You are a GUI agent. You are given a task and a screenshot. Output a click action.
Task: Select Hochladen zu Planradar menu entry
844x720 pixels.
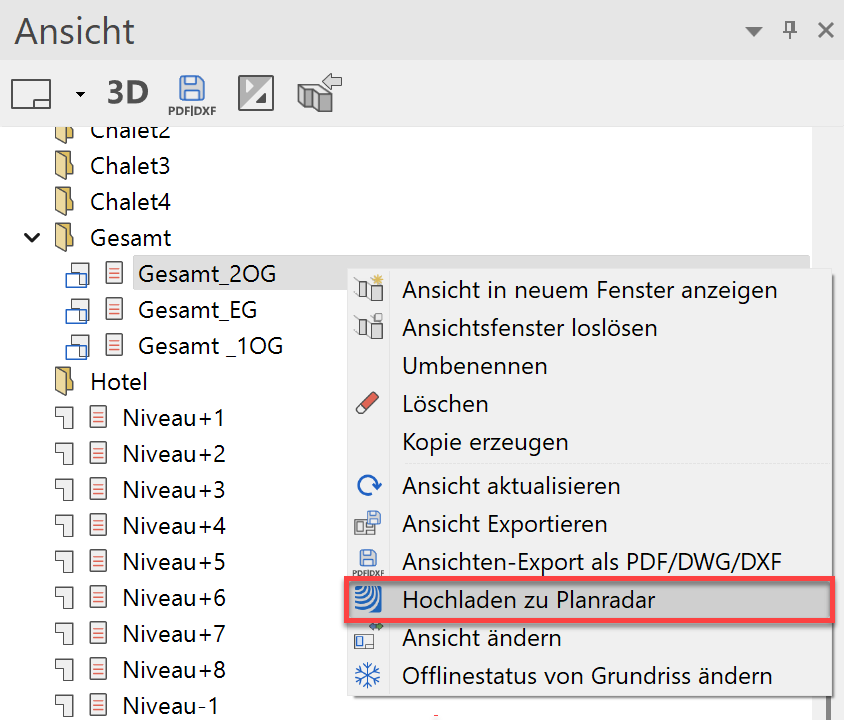coord(528,600)
